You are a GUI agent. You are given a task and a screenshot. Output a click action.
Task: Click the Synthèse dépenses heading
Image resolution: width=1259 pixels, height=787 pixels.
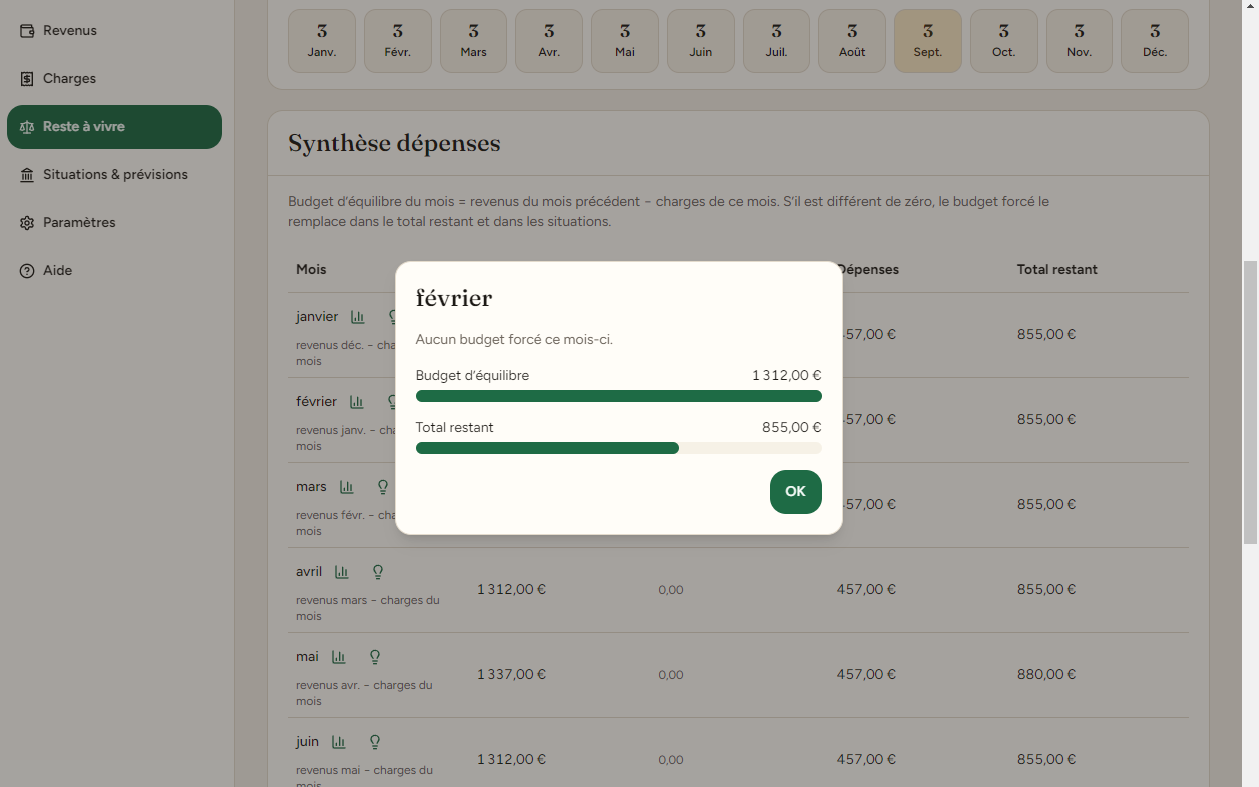point(394,143)
